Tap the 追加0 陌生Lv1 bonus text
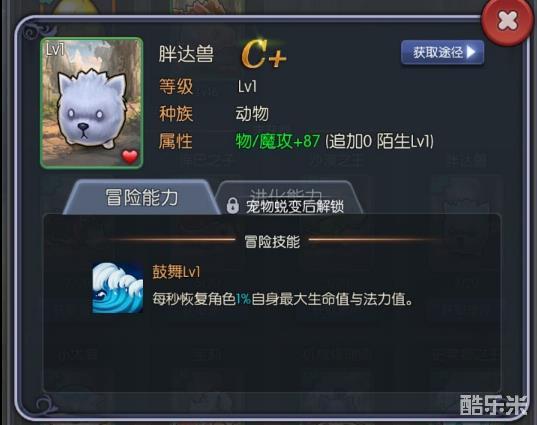The image size is (537, 425). click(379, 141)
